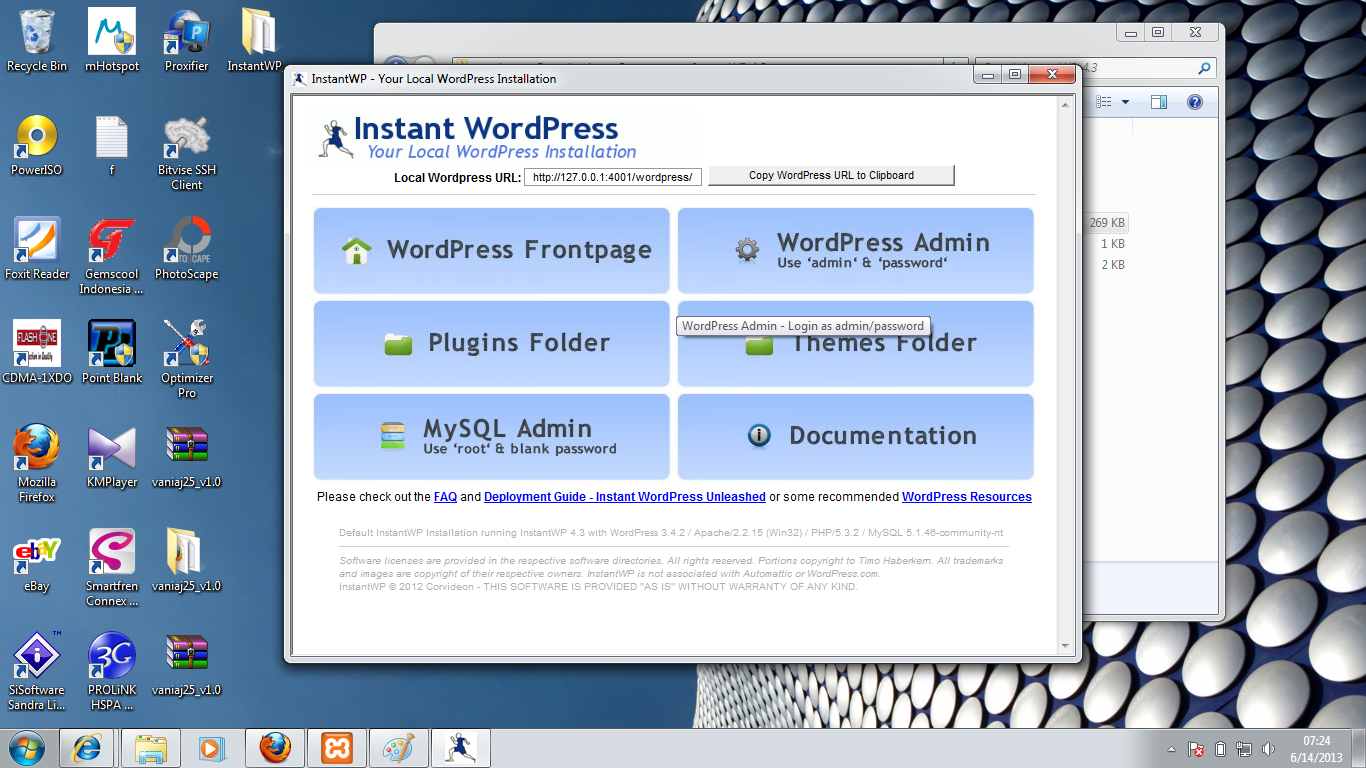
Task: Select the InstantWP folder on desktop
Action: pos(255,41)
